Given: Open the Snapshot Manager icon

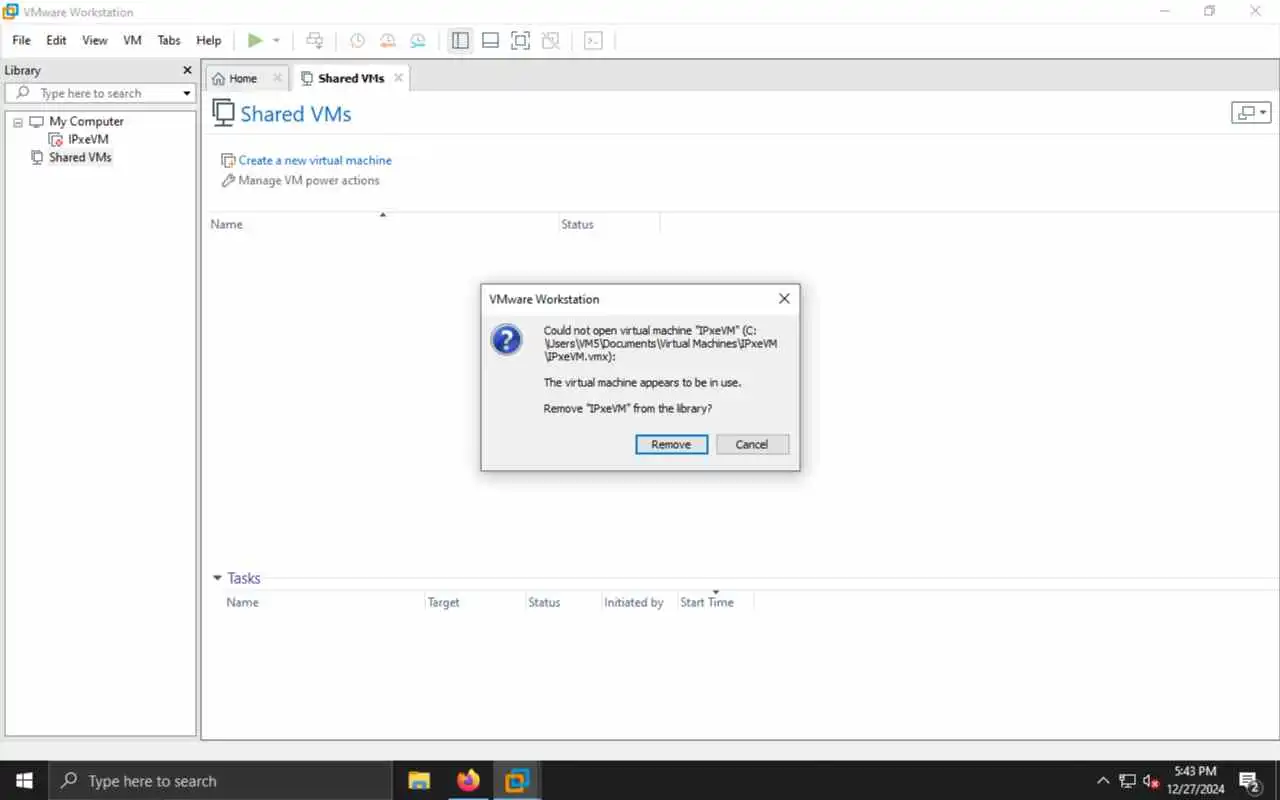Looking at the screenshot, I should coord(417,40).
